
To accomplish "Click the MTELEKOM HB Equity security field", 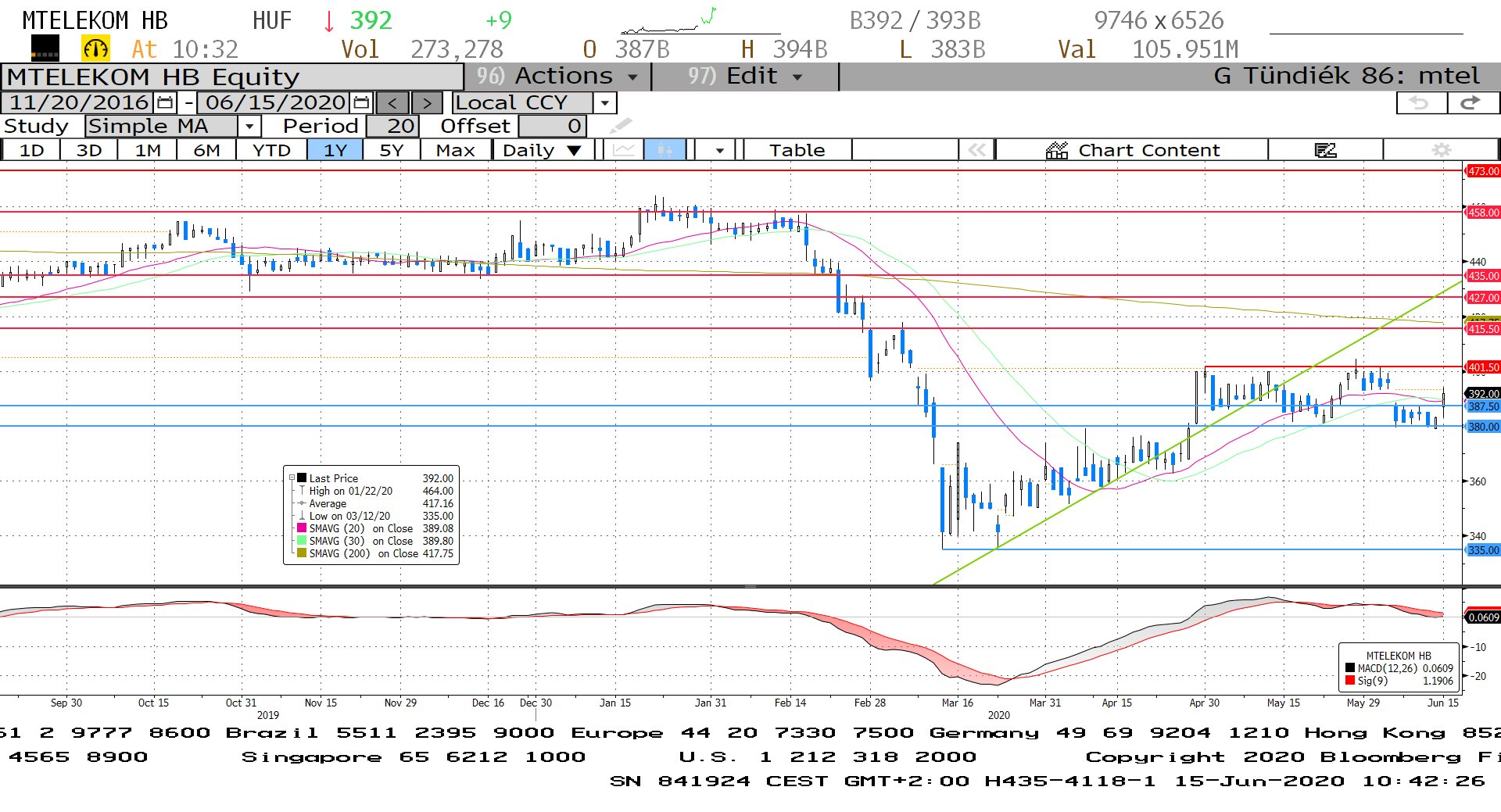I will click(232, 77).
